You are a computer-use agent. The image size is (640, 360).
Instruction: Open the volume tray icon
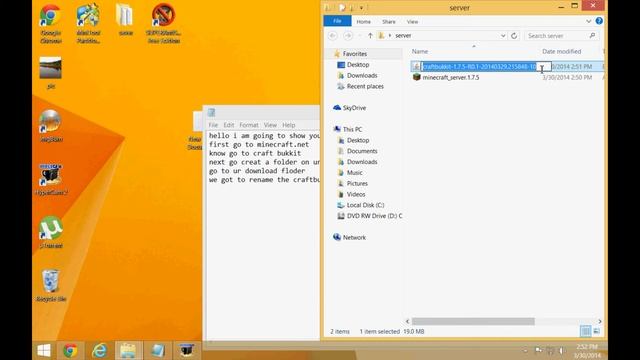pos(562,350)
